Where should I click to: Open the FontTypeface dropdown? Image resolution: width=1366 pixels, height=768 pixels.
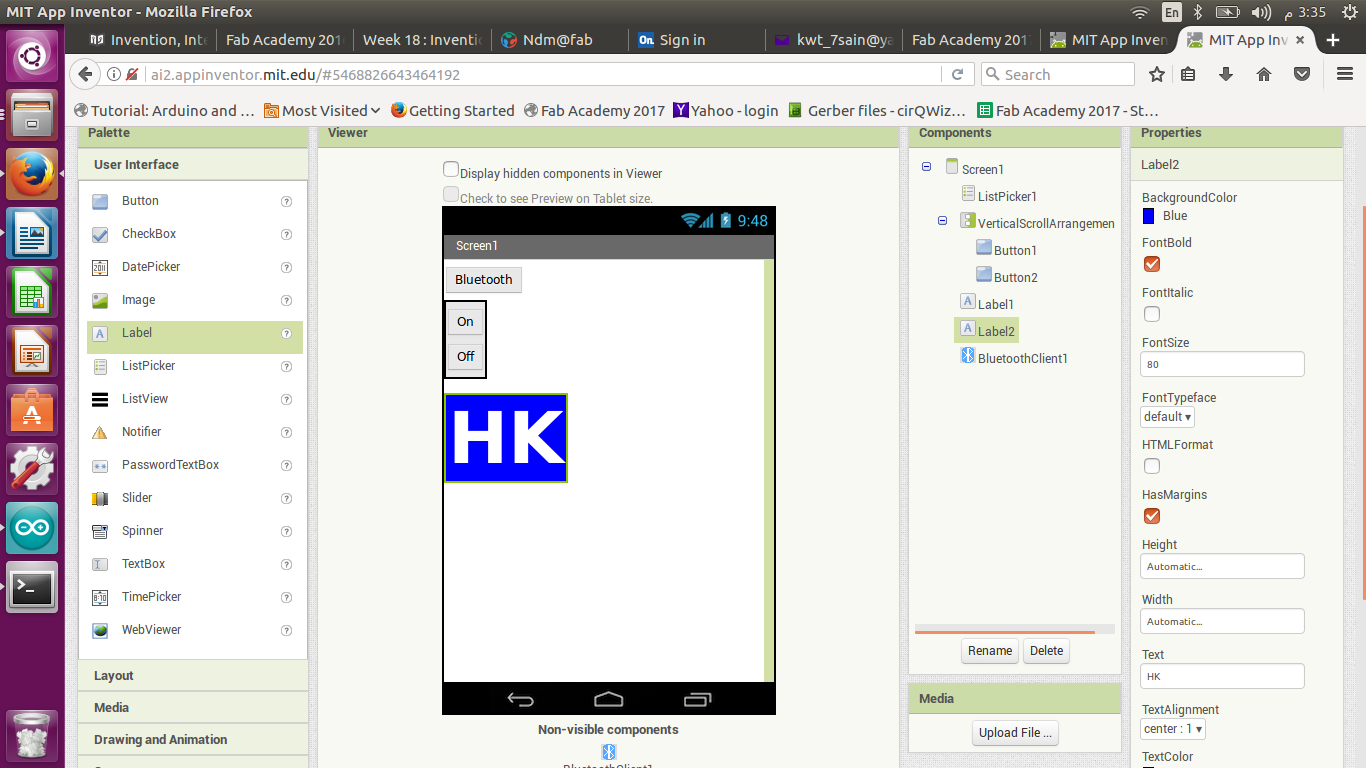tap(1167, 417)
